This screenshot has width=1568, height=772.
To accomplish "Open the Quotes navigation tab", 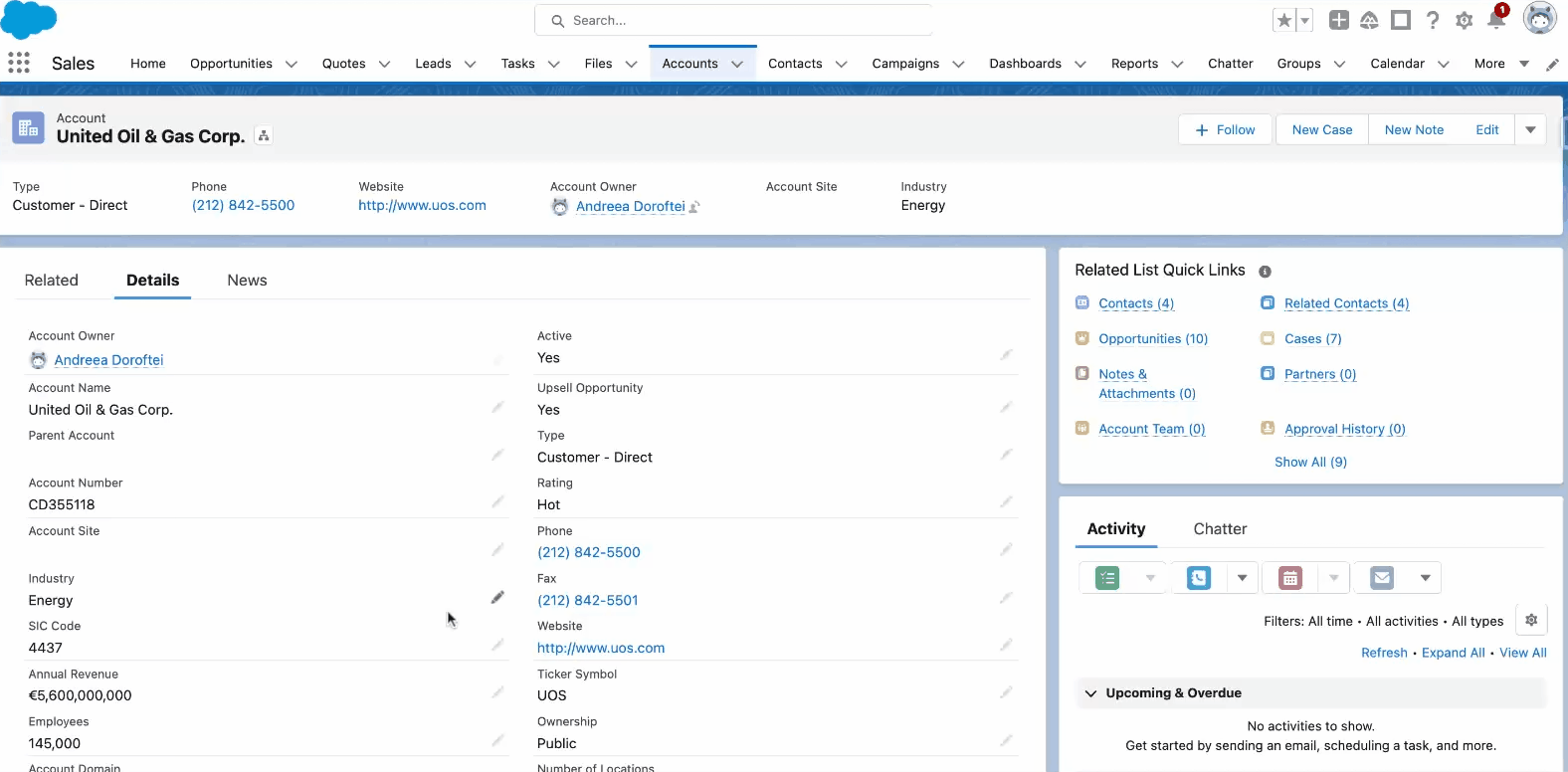I will click(x=344, y=64).
